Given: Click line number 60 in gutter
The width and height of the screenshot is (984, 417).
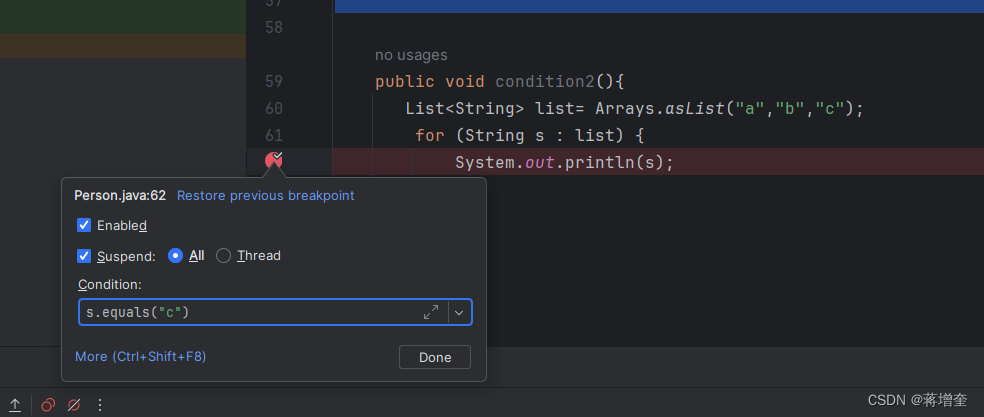Looking at the screenshot, I should click(274, 109).
